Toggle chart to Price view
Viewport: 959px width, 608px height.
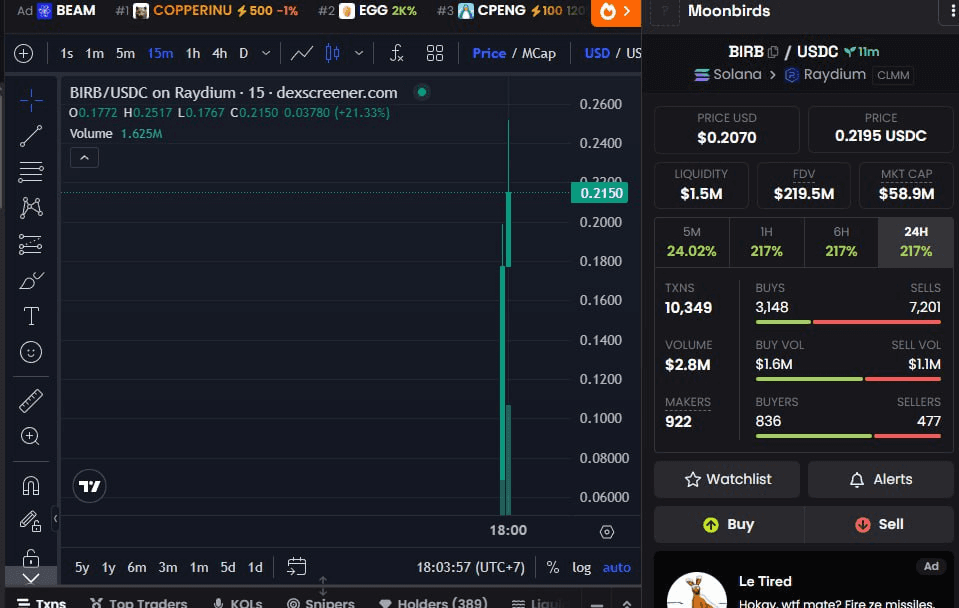tap(489, 53)
